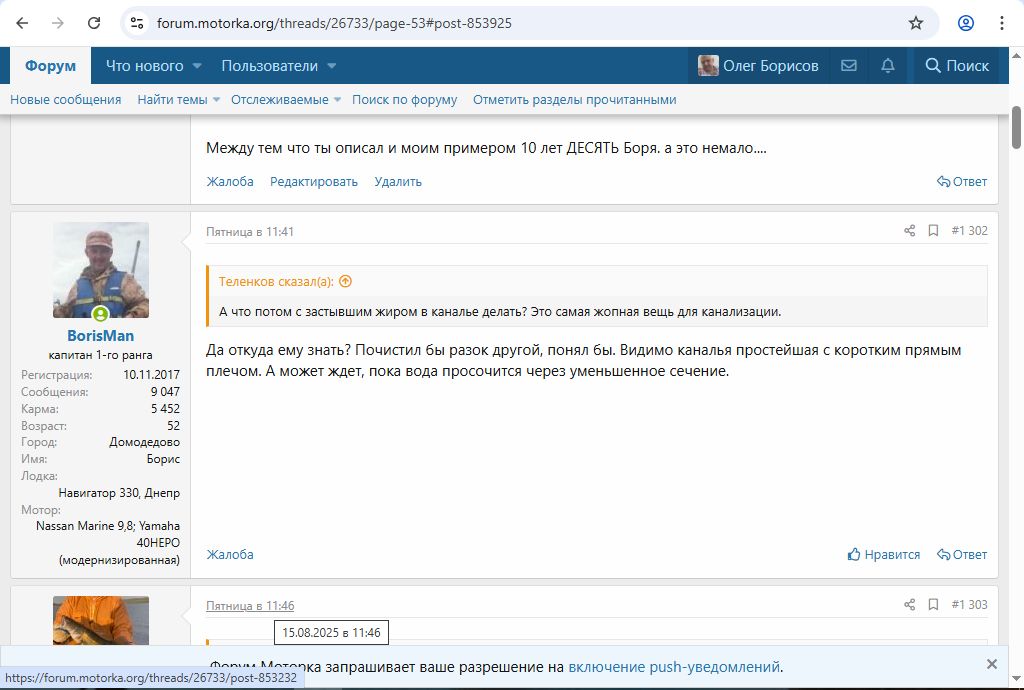Reload the page in browser
Image resolution: width=1024 pixels, height=690 pixels.
pyautogui.click(x=94, y=23)
